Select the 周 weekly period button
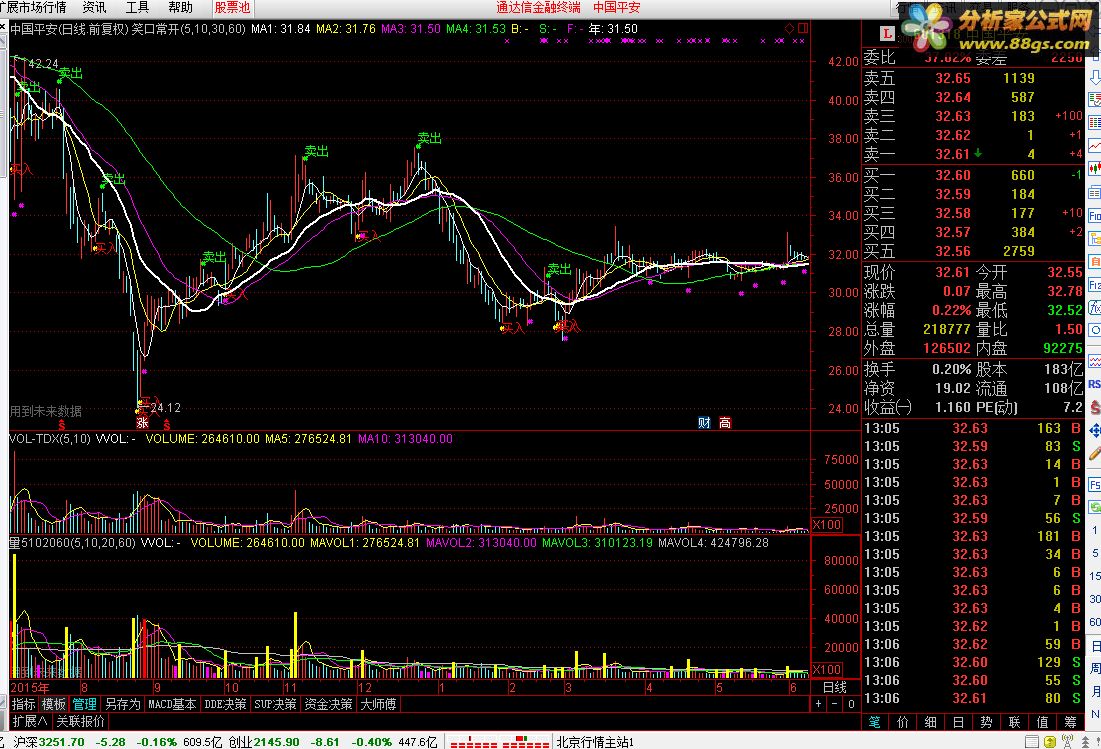Screen dimensions: 1101x749 pyautogui.click(x=1095, y=668)
